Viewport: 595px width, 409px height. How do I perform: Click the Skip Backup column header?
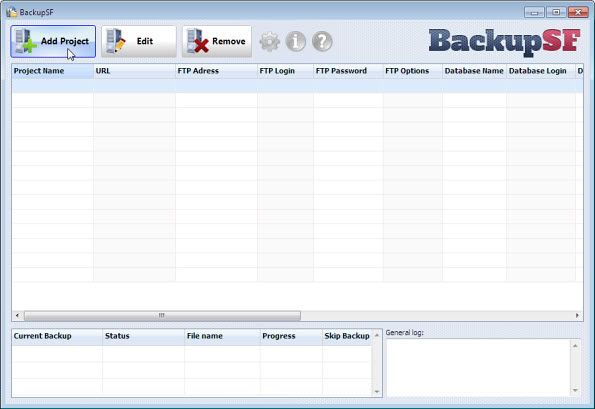point(347,336)
